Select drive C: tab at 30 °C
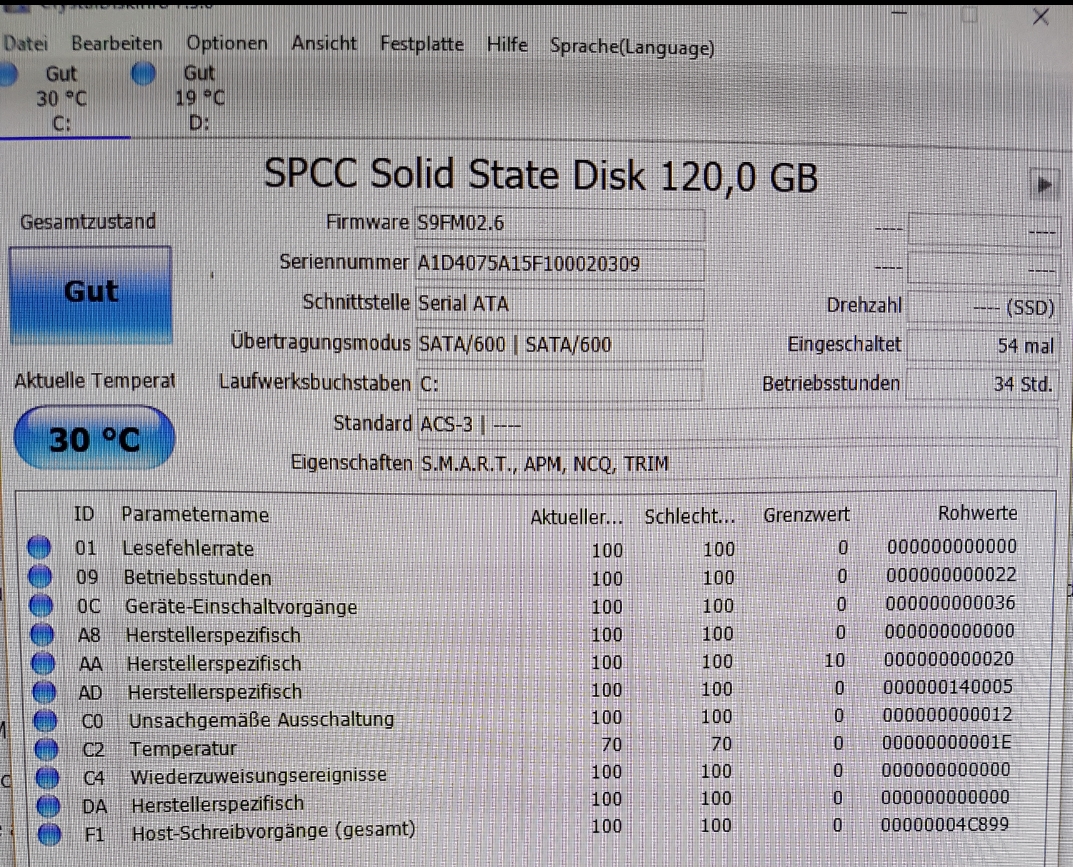Image resolution: width=1073 pixels, height=867 pixels. [x=60, y=98]
